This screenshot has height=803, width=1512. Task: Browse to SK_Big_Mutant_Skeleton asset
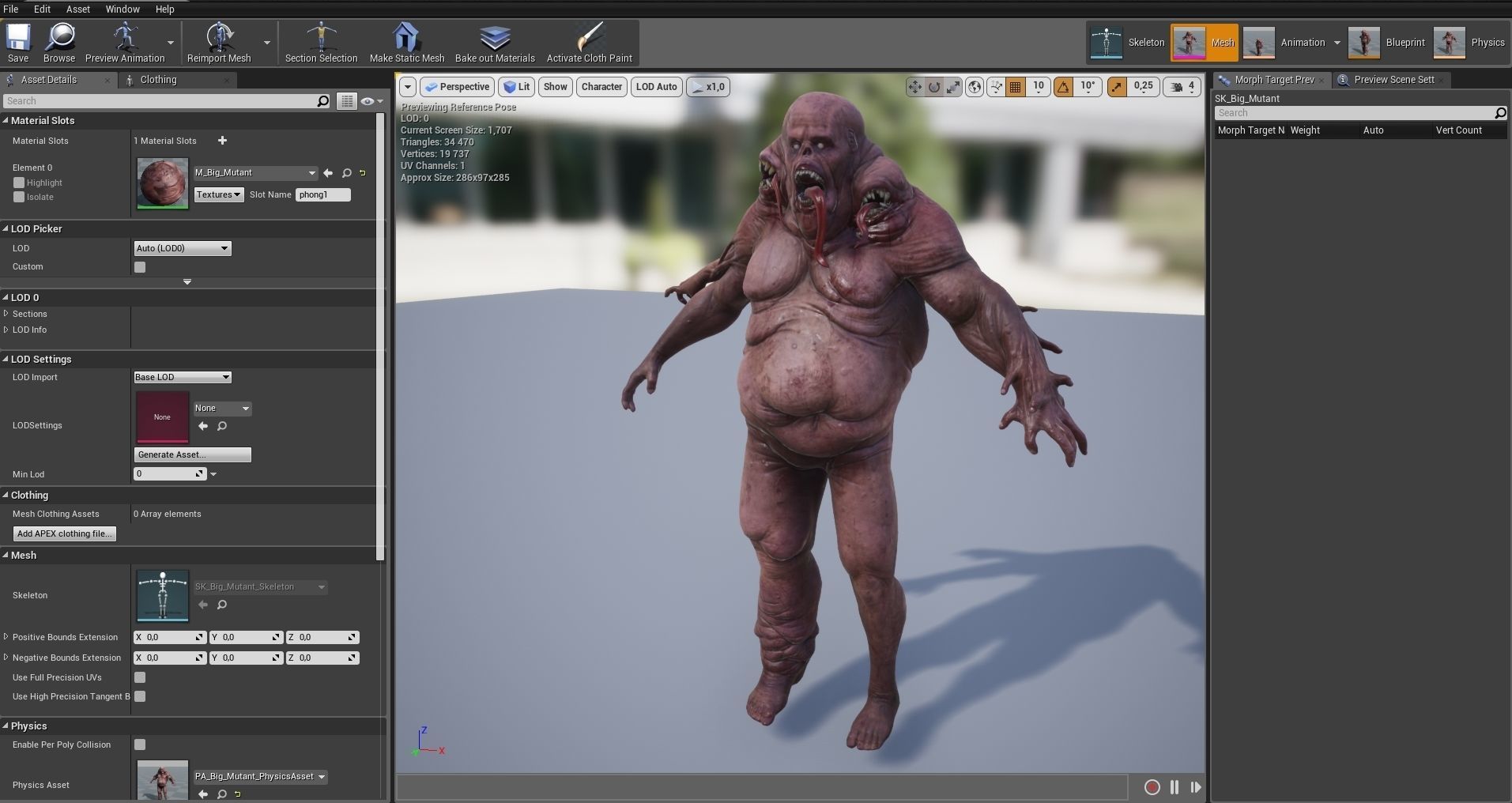tap(222, 605)
